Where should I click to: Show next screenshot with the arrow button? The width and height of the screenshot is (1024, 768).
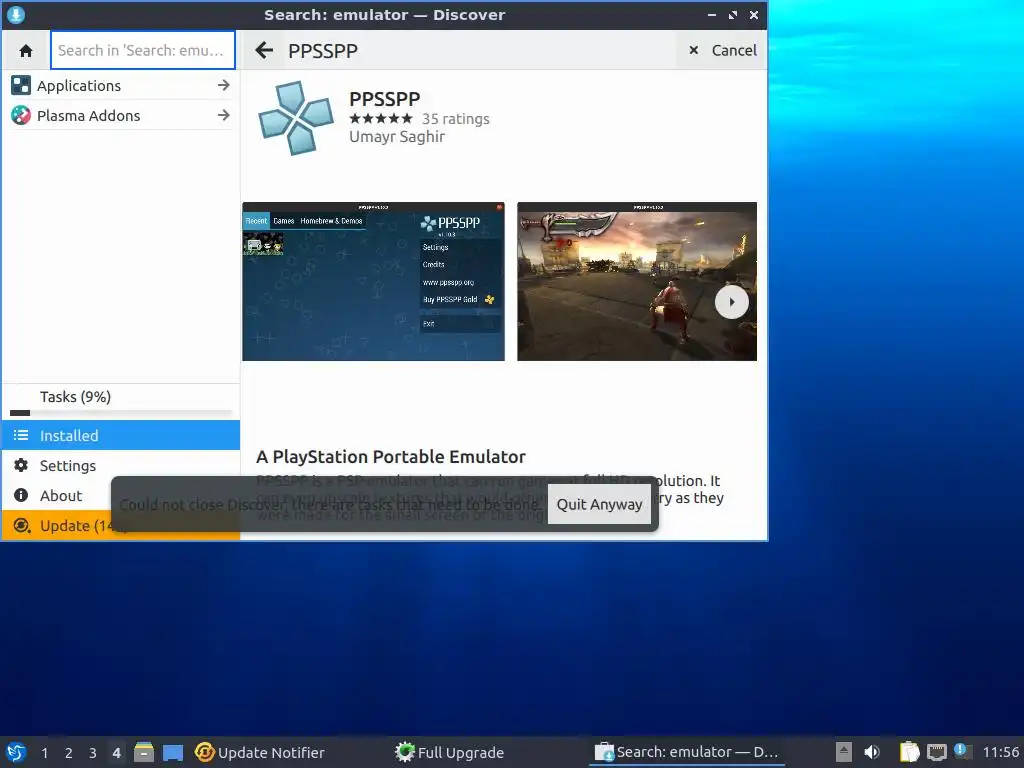(731, 302)
